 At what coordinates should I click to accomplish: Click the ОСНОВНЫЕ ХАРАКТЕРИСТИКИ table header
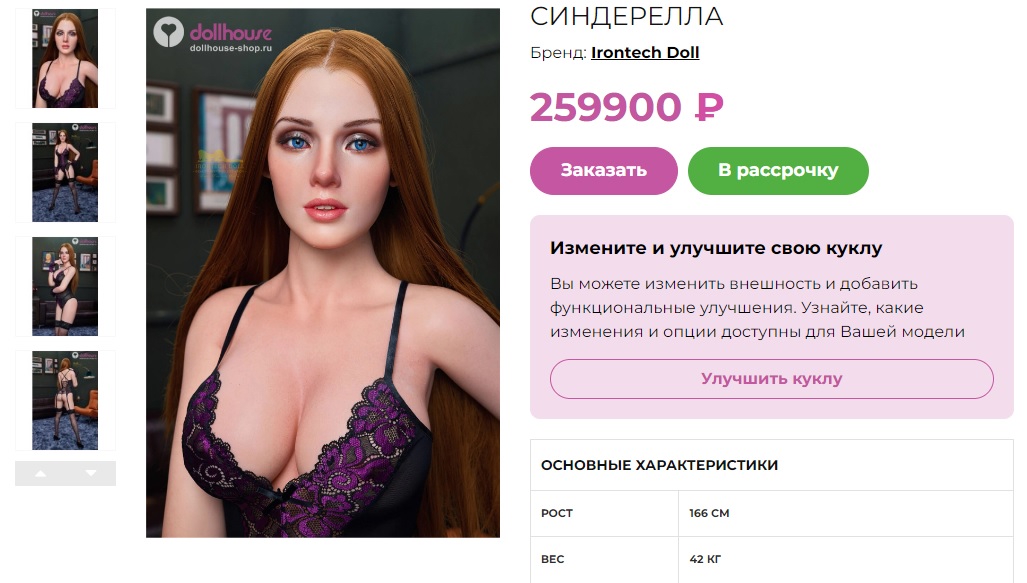660,465
